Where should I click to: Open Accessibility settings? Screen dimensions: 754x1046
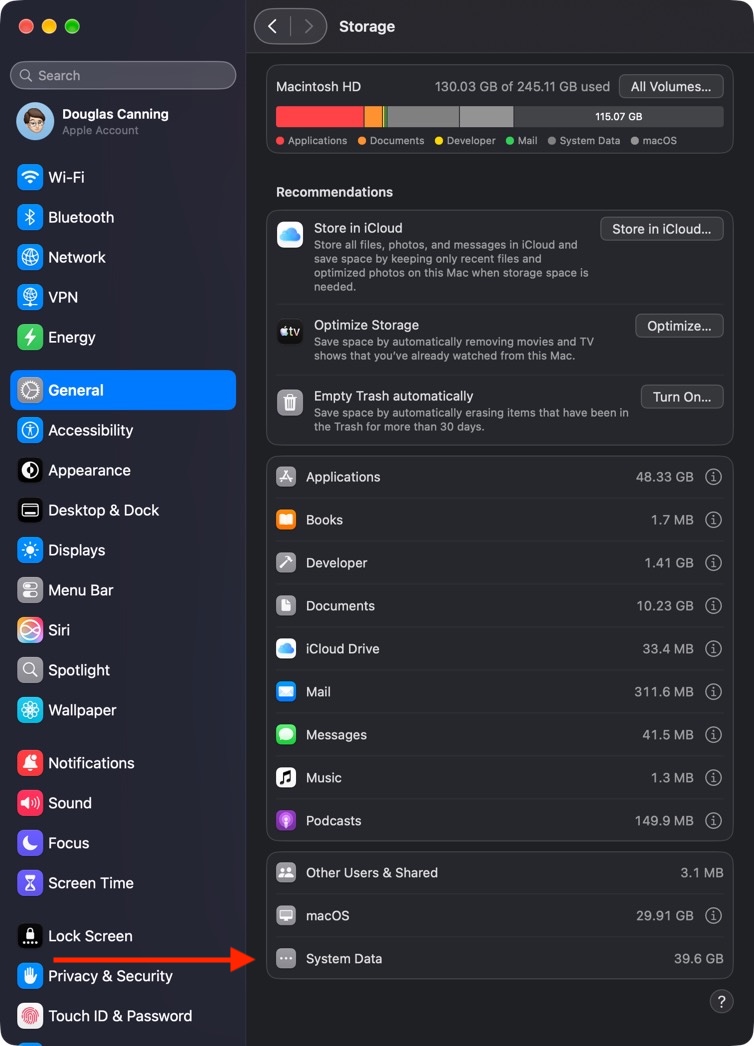point(123,430)
